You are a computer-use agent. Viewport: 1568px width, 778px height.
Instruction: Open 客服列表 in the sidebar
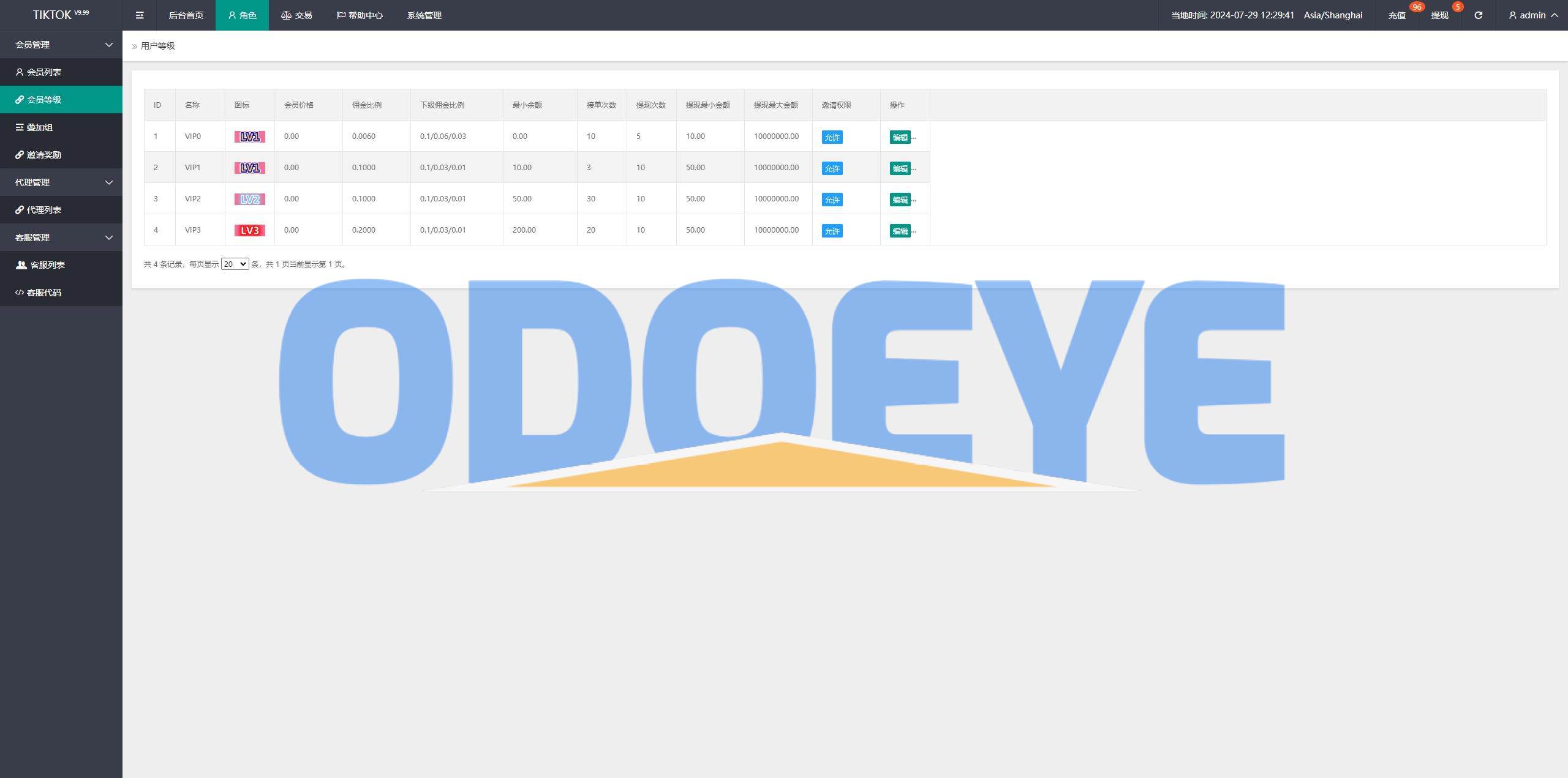pyautogui.click(x=61, y=265)
